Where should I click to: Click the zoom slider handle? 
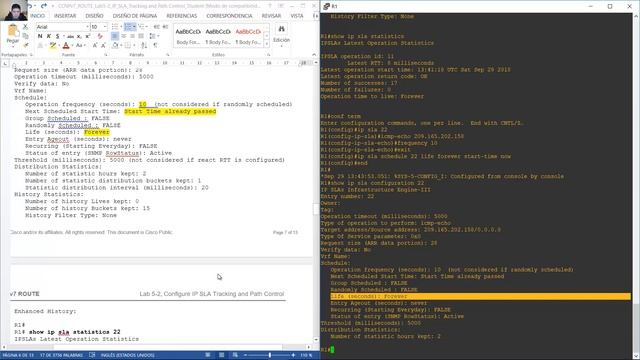[270, 356]
